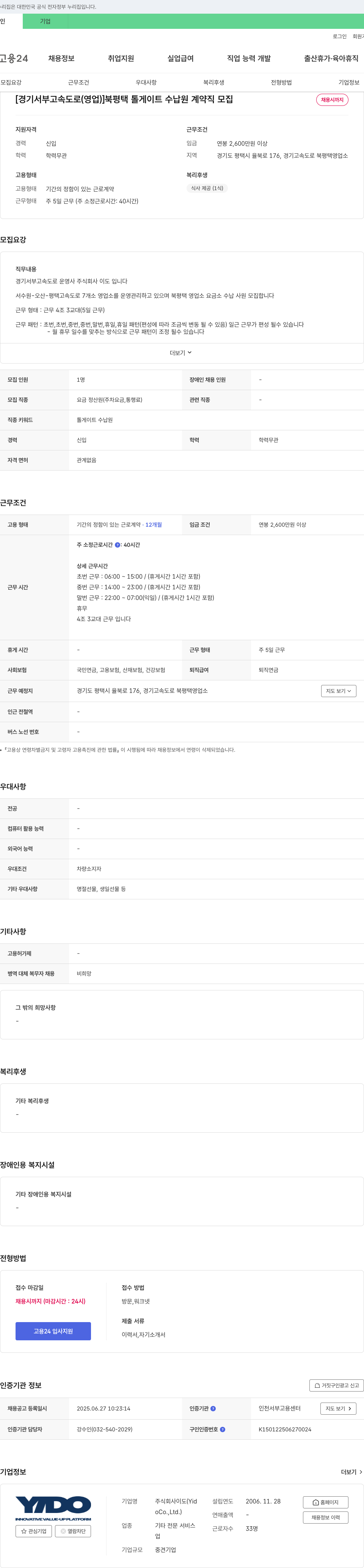Click the job title 북평택 톨게이트 수납원 heading
The height and width of the screenshot is (1568, 364).
[124, 99]
